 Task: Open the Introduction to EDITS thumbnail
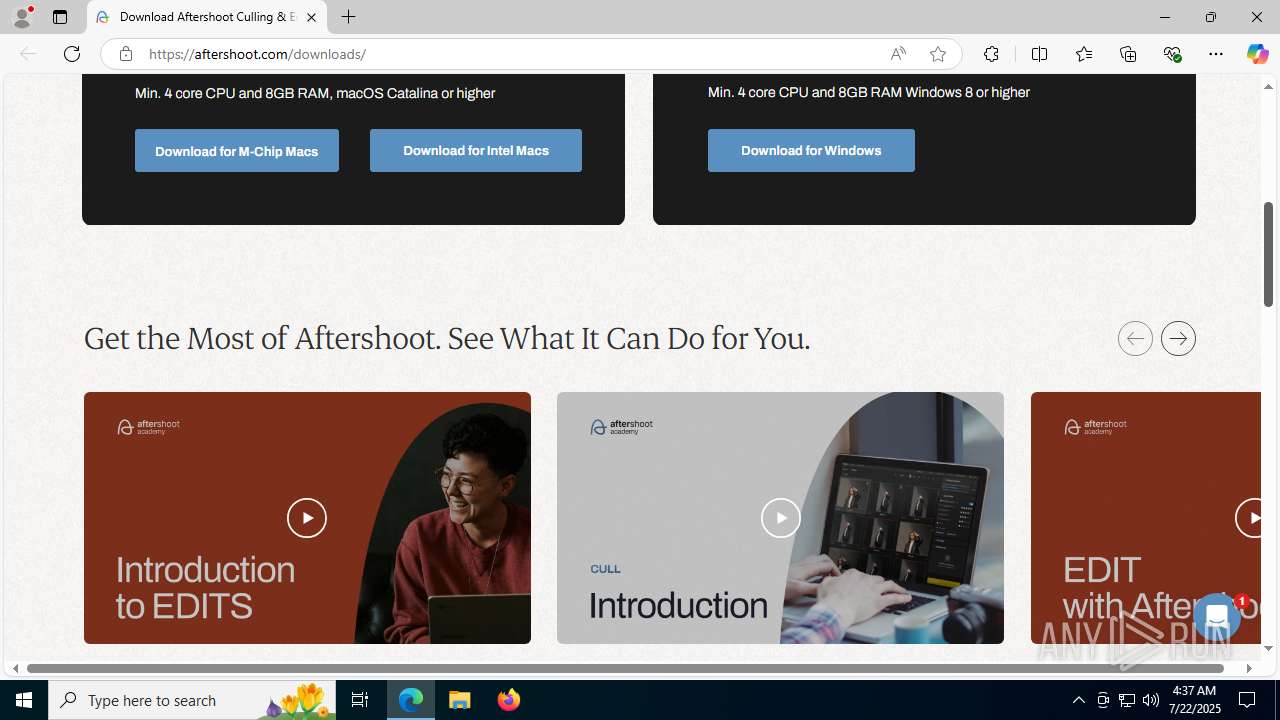pos(307,518)
